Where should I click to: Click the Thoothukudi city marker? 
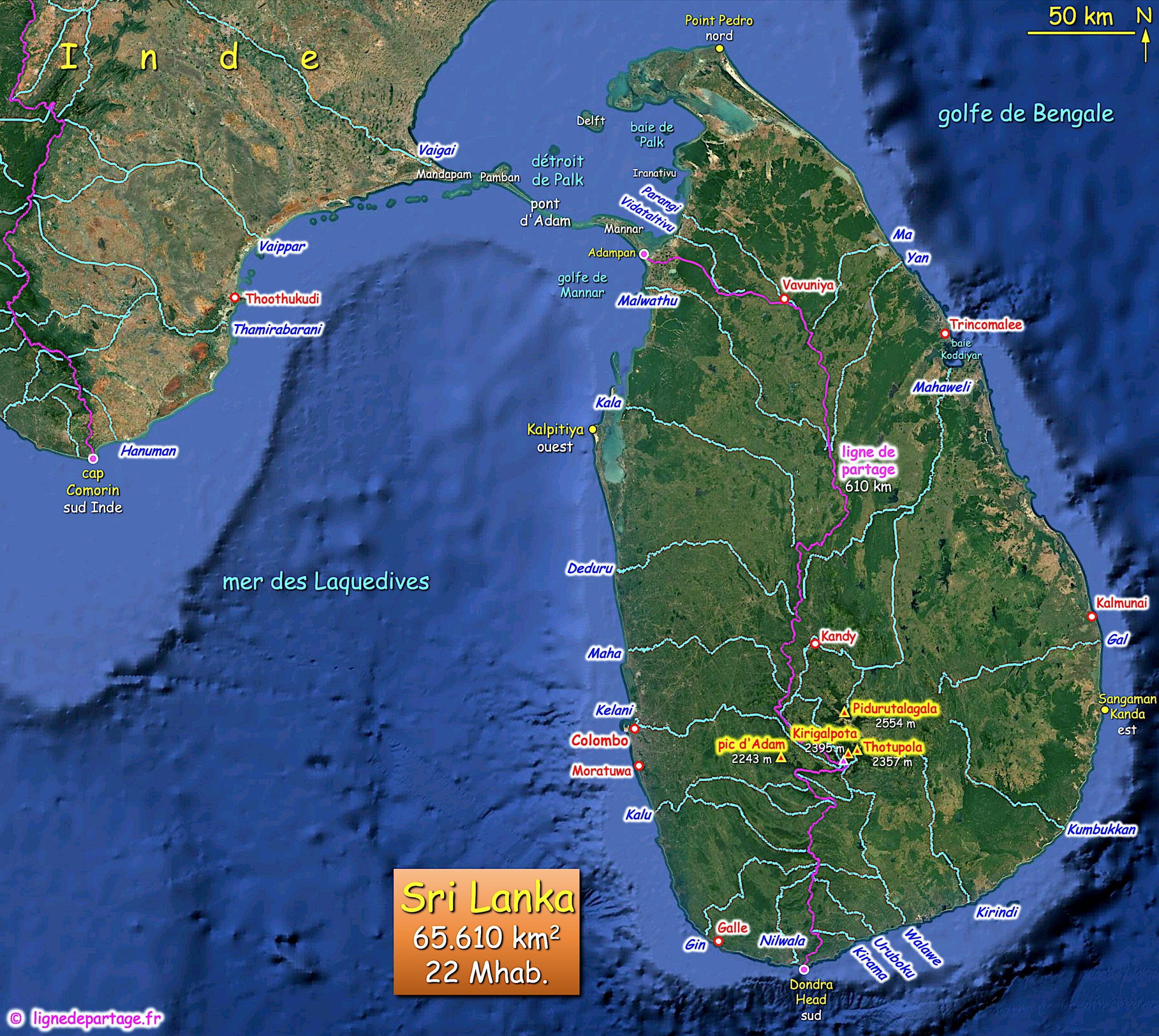(x=234, y=297)
